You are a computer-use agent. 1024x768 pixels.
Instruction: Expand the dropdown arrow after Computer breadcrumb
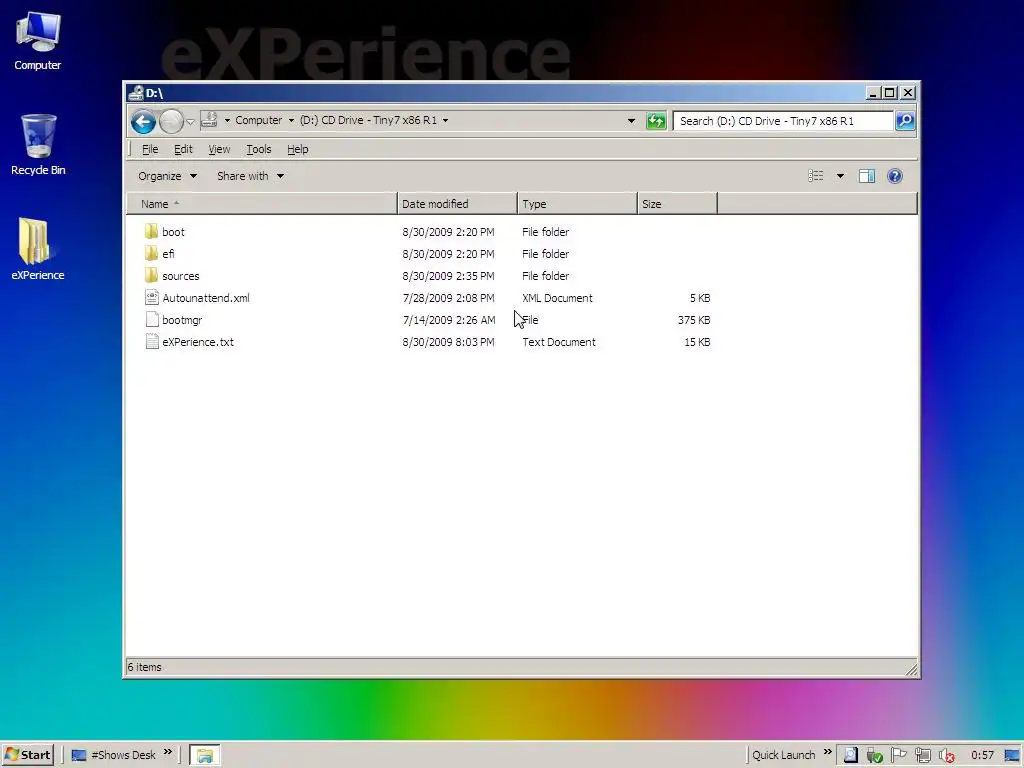291,120
